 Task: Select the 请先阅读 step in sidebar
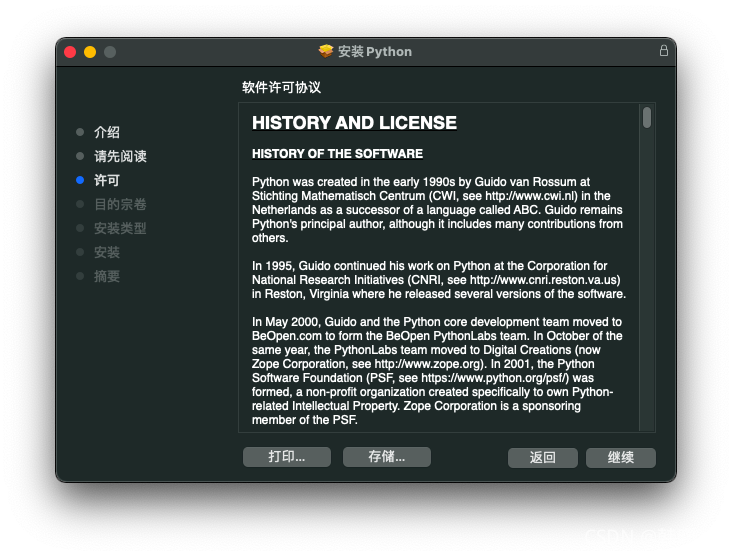120,156
